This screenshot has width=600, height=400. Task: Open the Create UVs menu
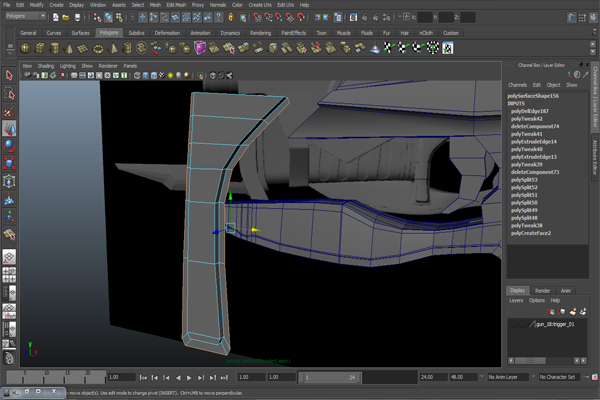pos(260,5)
